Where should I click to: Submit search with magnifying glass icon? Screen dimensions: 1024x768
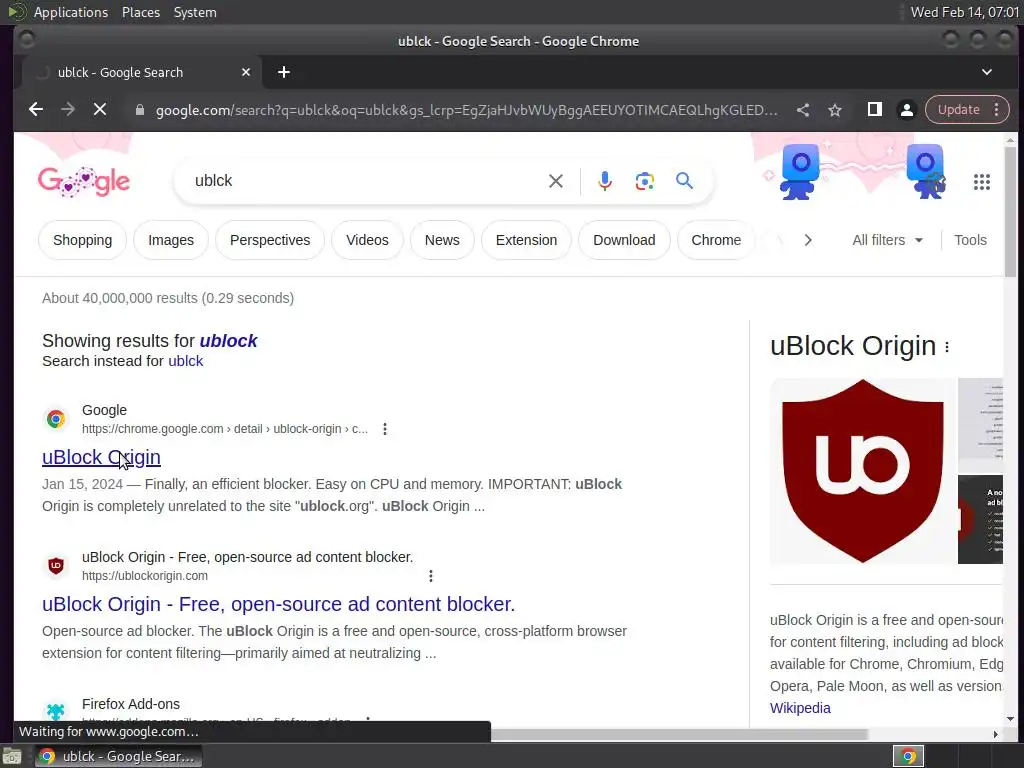click(684, 181)
